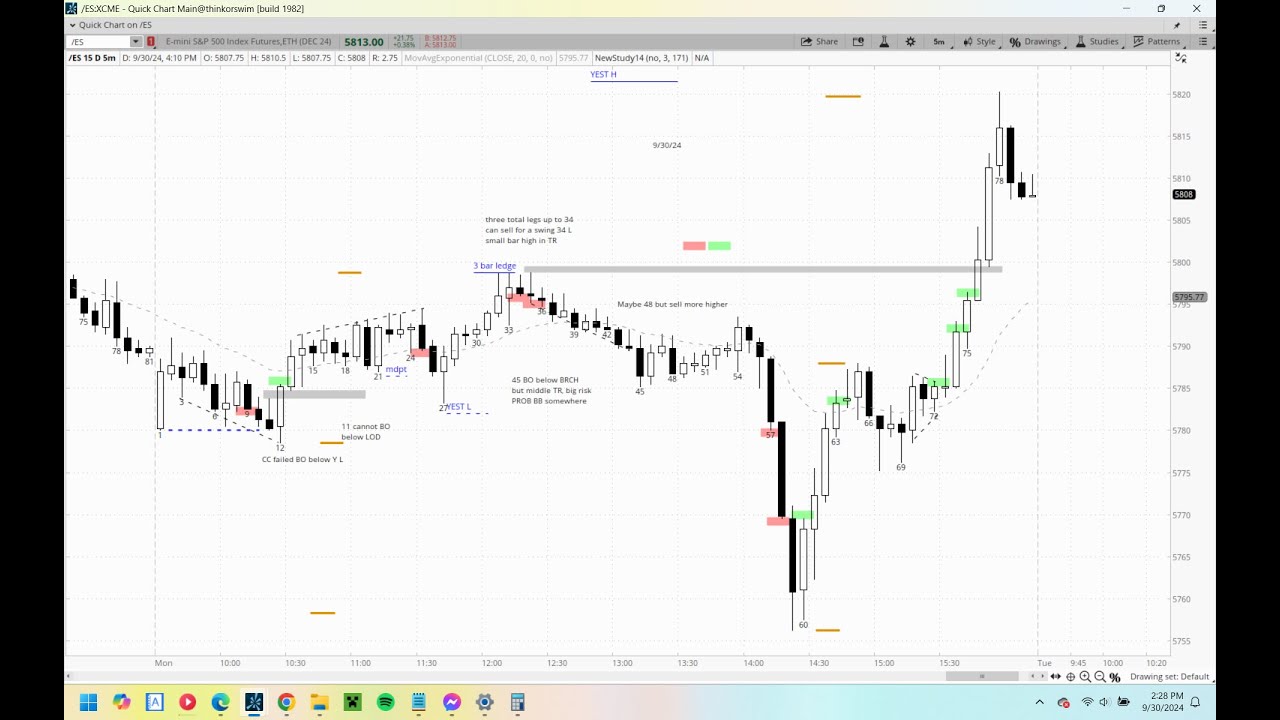Viewport: 1280px width, 720px height.
Task: Click the crosshair pan icon
Action: coord(1070,677)
